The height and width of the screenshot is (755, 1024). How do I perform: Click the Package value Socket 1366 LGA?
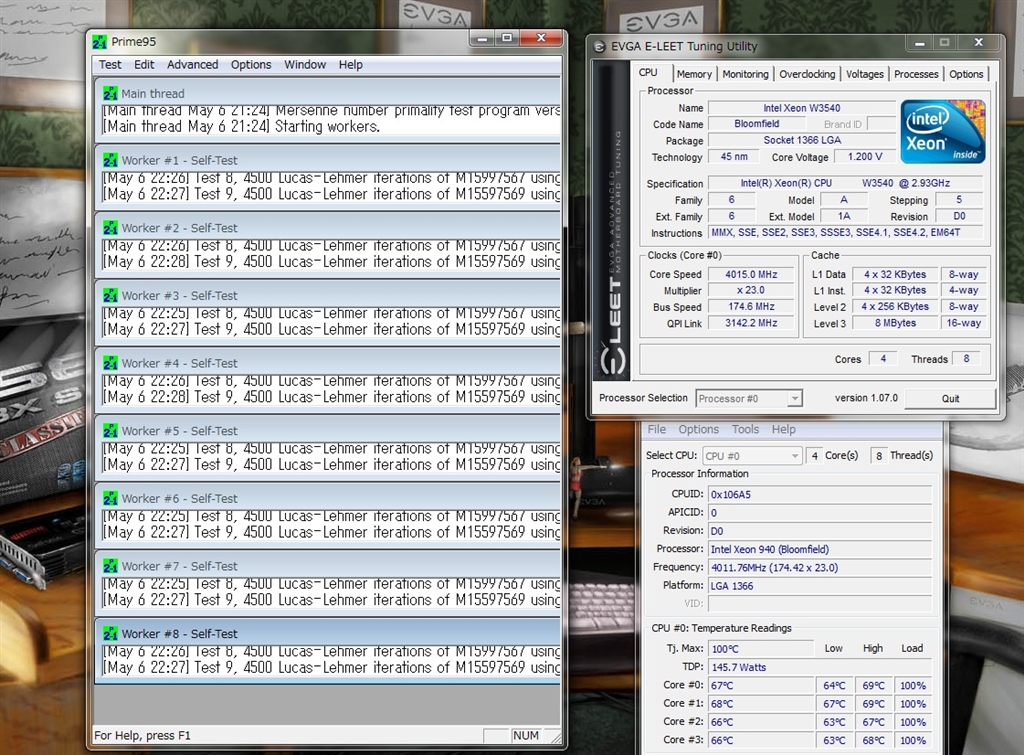(802, 140)
